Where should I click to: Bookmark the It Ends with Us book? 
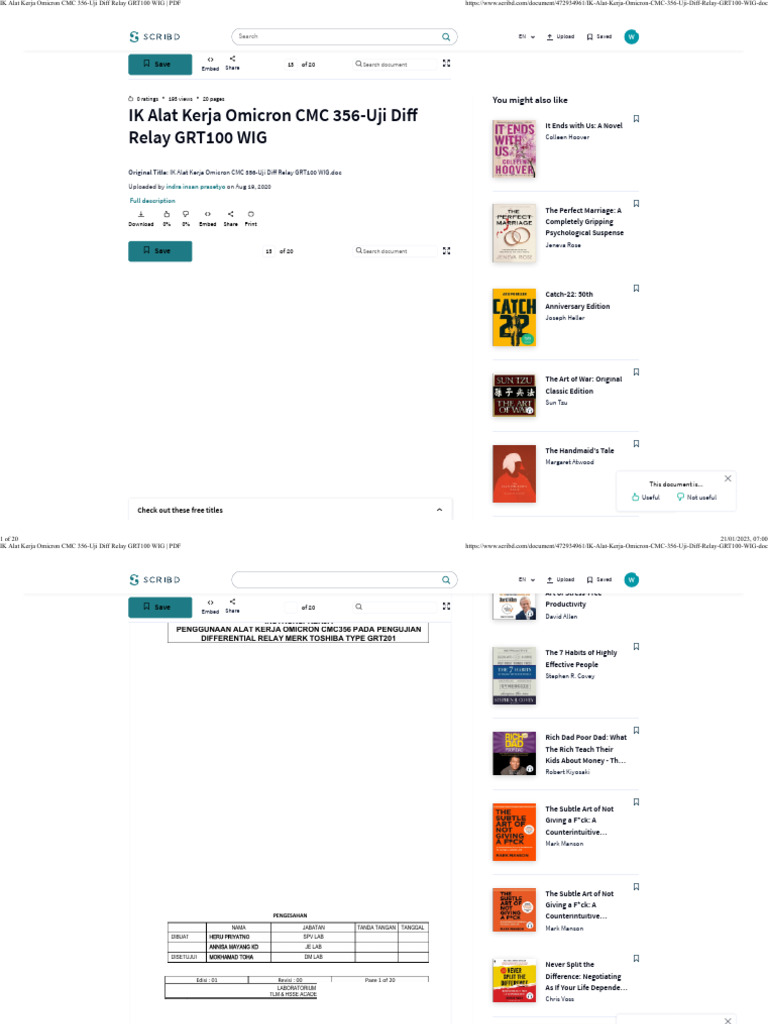pyautogui.click(x=636, y=119)
